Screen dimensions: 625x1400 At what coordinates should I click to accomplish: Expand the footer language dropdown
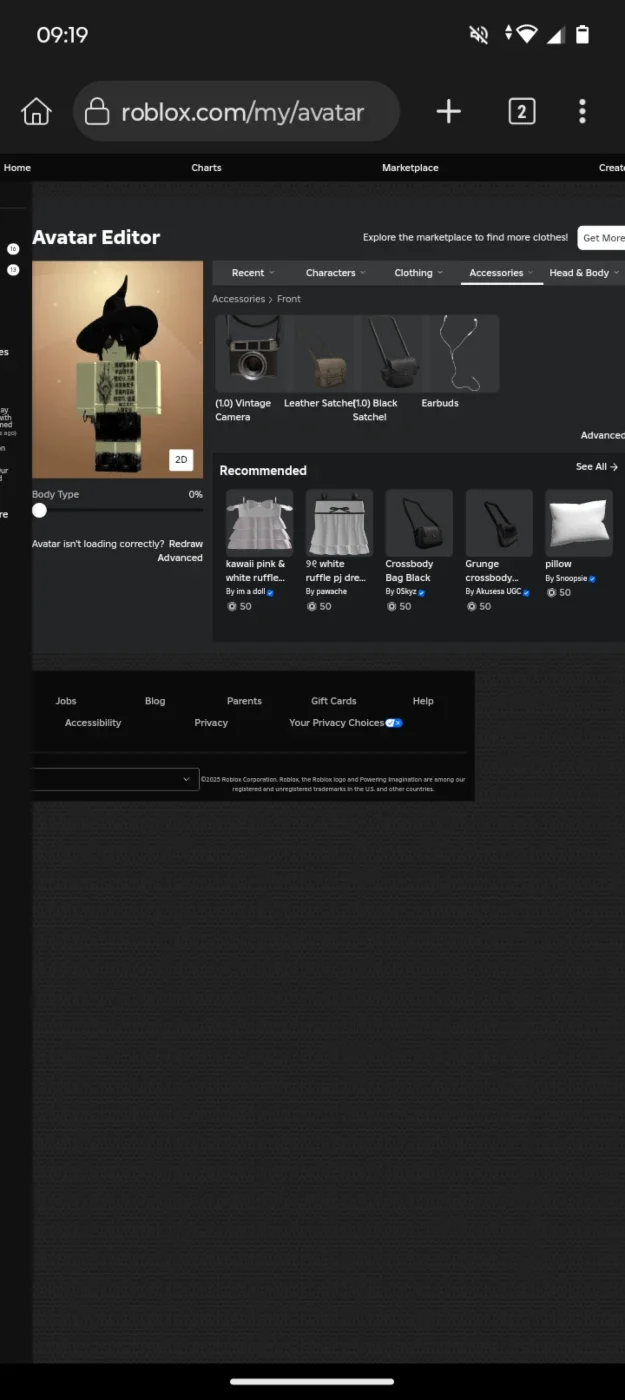point(115,779)
